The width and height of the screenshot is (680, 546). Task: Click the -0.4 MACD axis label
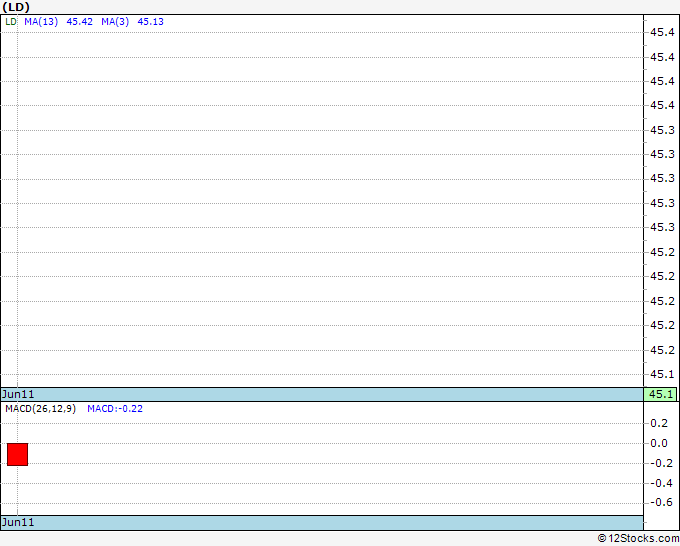coord(661,483)
